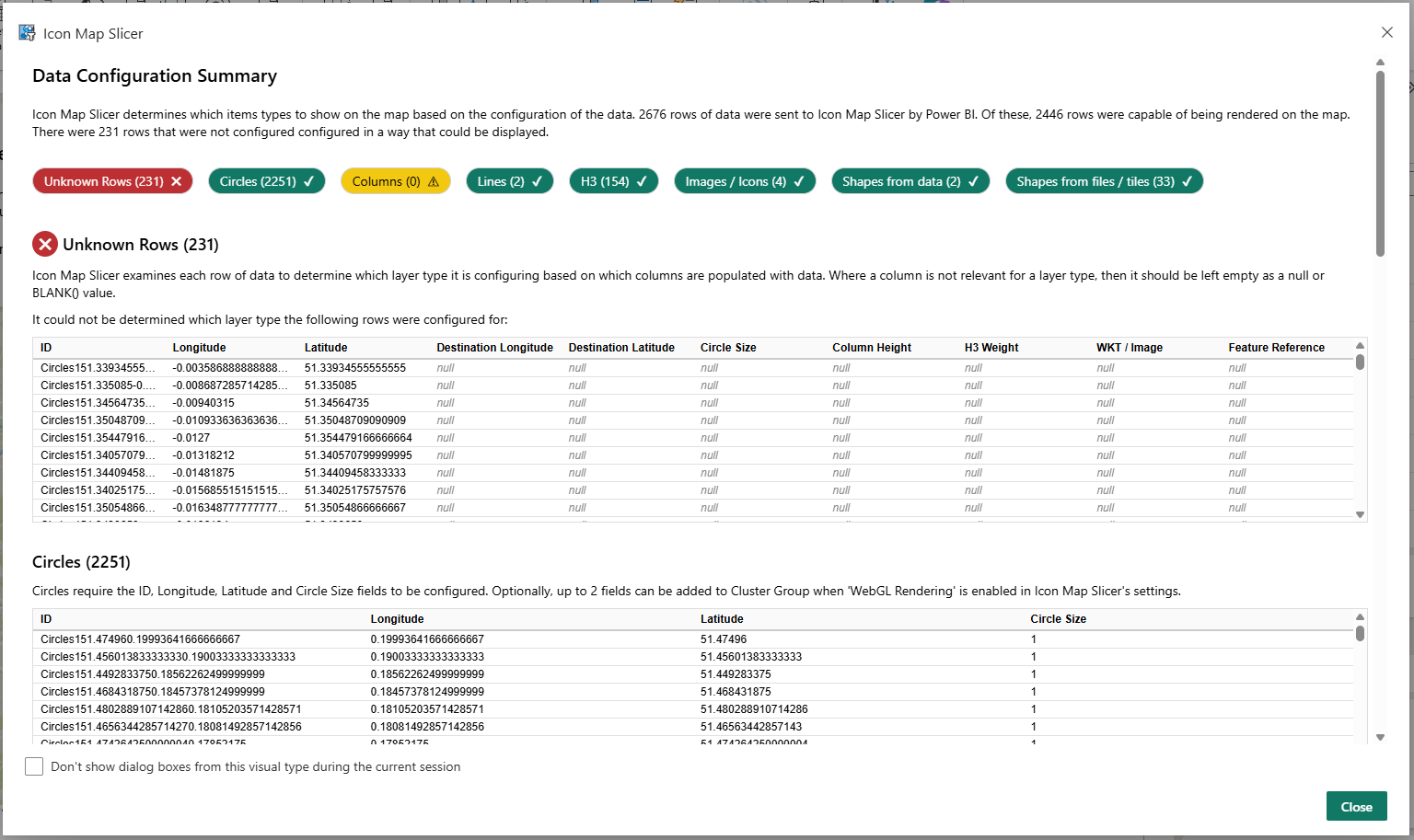Jump to Lines (2) section pill
1414x840 pixels.
coord(509,181)
